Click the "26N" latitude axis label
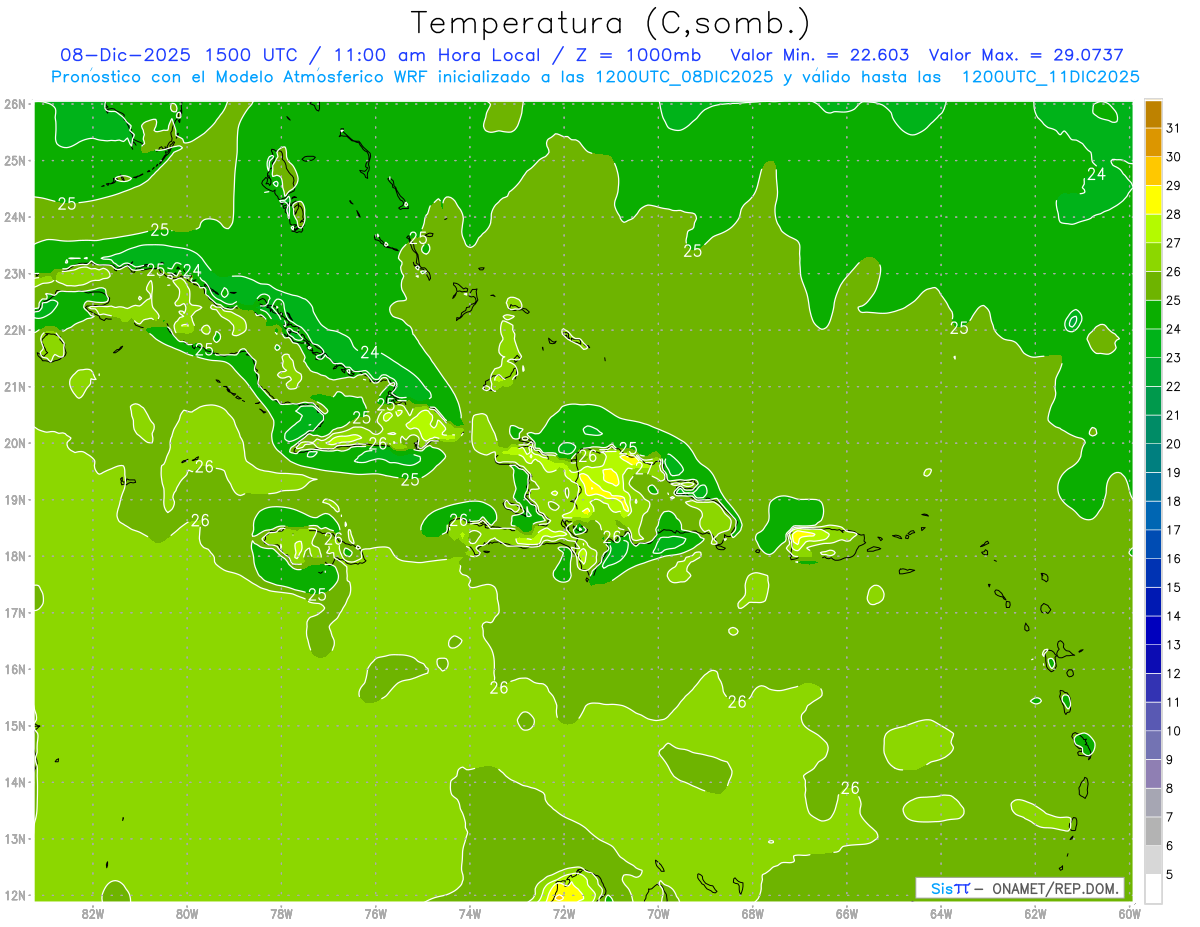 pyautogui.click(x=14, y=104)
